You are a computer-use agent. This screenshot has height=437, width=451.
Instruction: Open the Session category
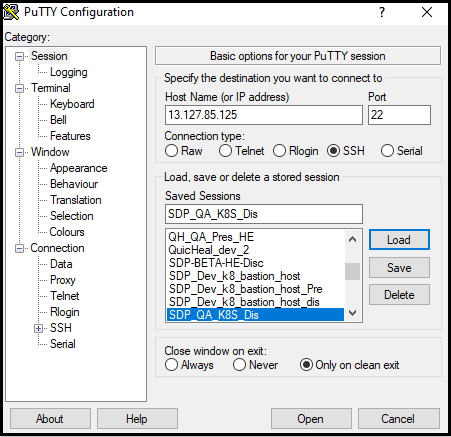[49, 56]
